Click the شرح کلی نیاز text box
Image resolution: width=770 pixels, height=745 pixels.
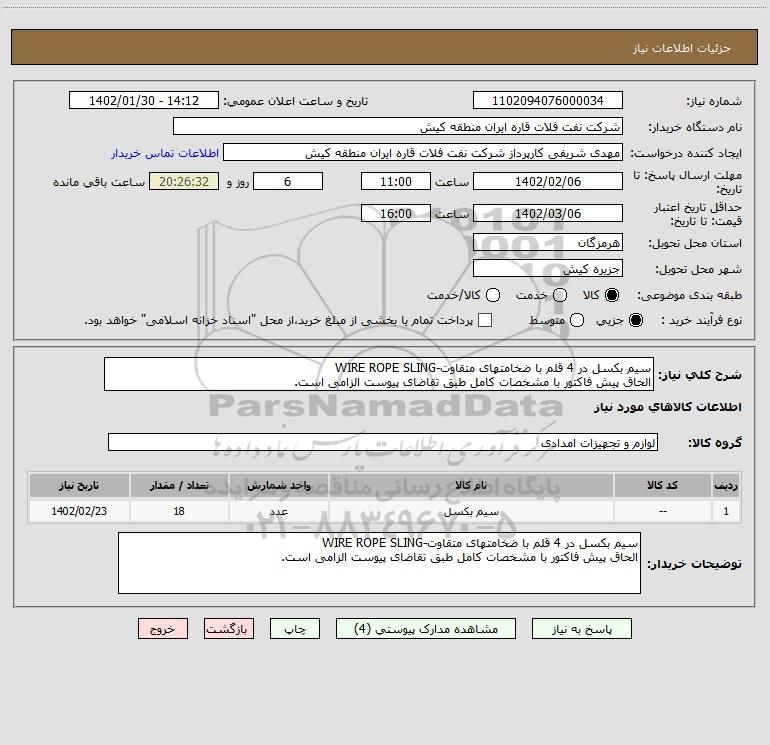point(379,375)
